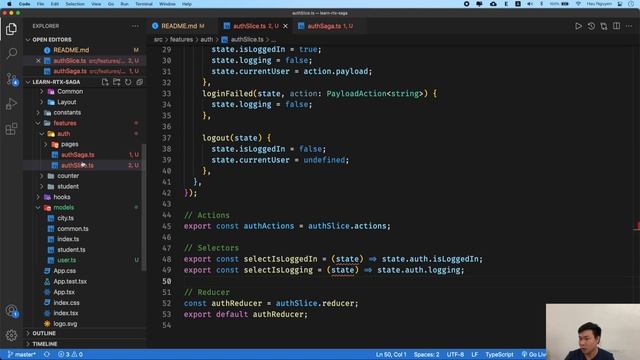Synchronize changes from status bar
640x360 pixels.
(x=47, y=355)
